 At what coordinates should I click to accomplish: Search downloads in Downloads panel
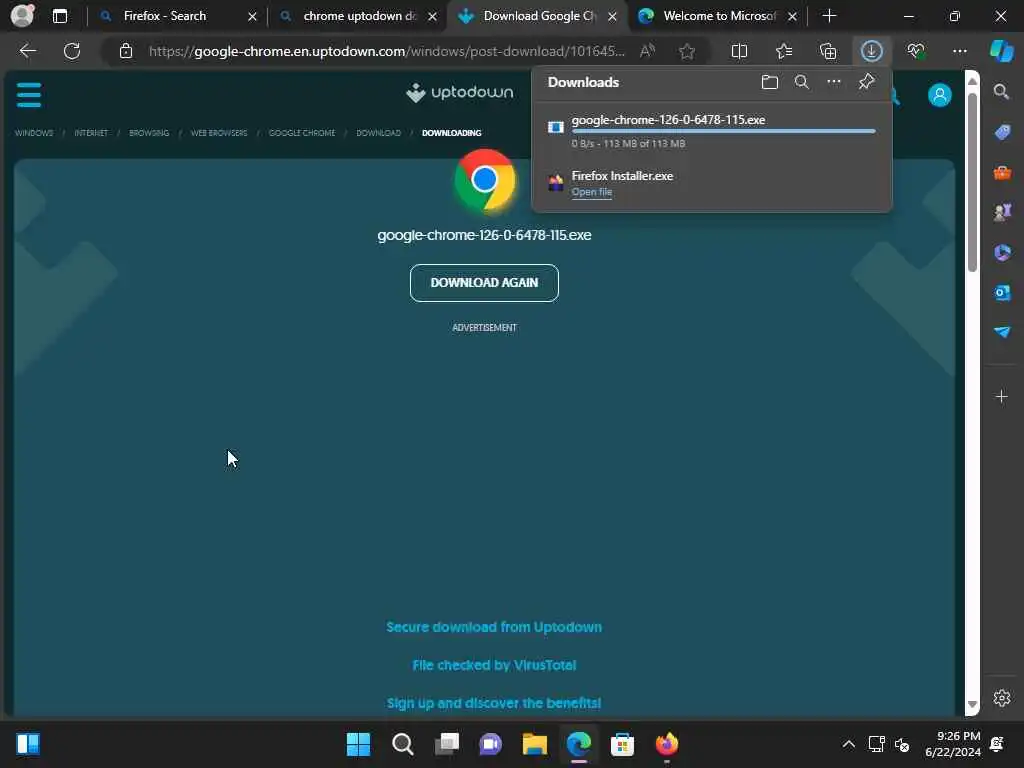pos(801,82)
